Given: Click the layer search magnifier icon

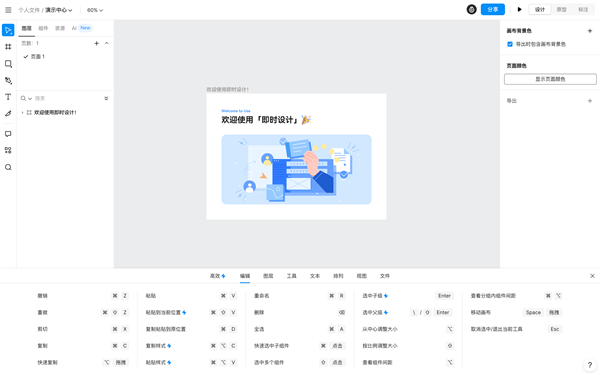Looking at the screenshot, I should (x=23, y=98).
